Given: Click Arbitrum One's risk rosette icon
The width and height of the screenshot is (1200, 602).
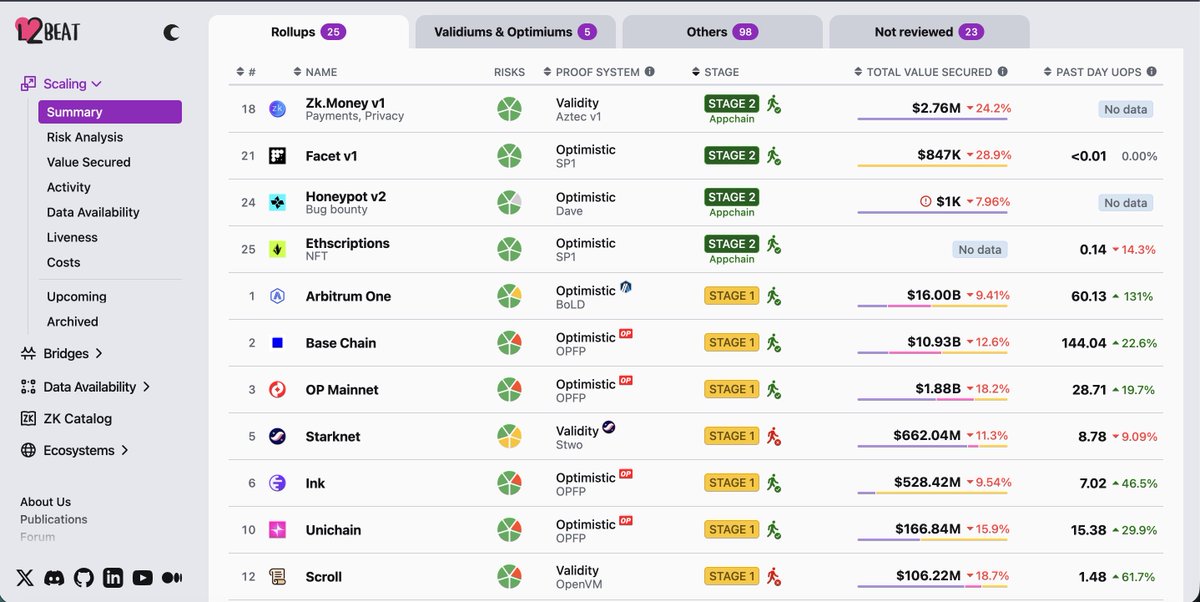Looking at the screenshot, I should (510, 295).
